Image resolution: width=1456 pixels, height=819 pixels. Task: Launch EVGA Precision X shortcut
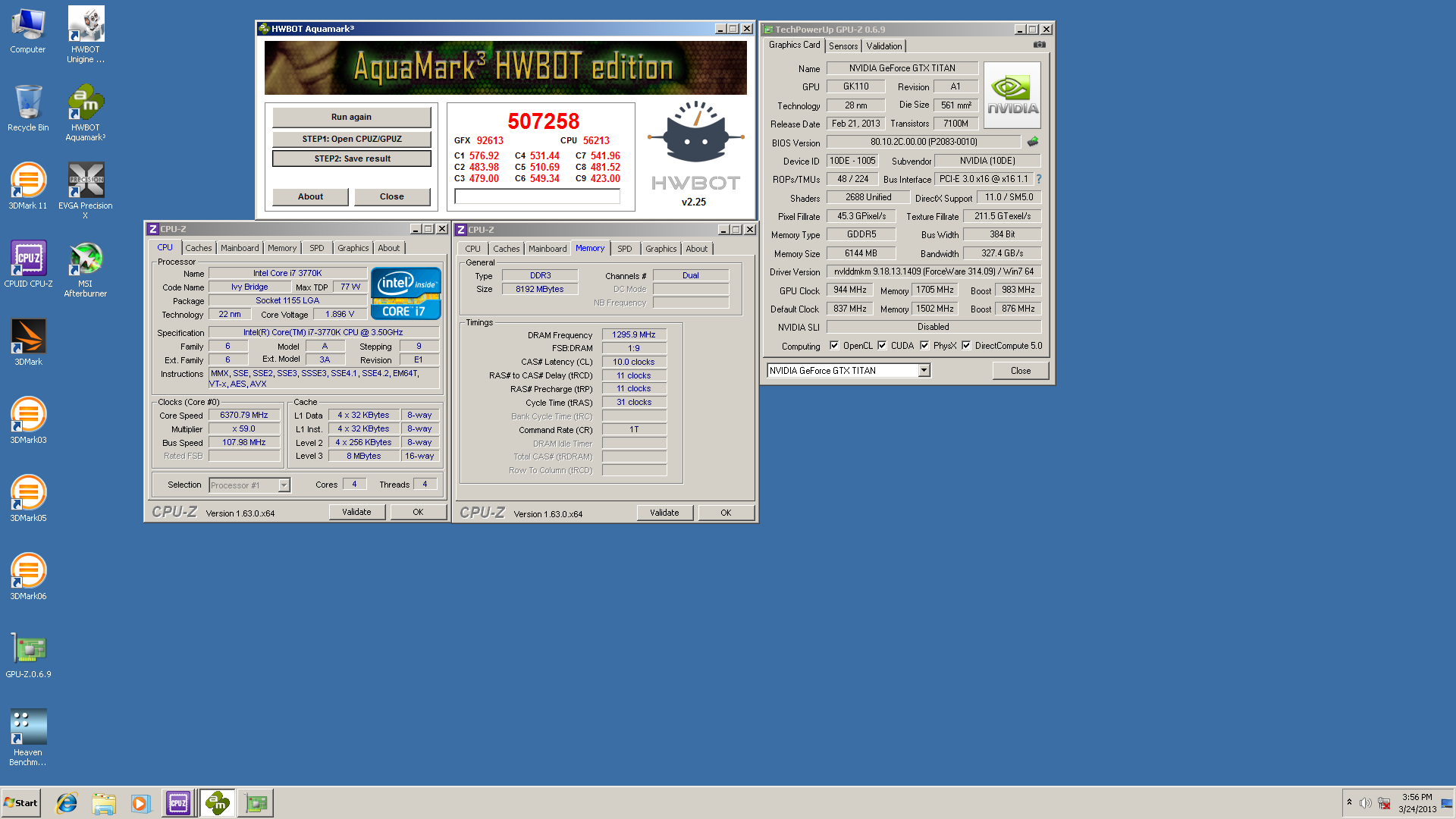click(86, 190)
